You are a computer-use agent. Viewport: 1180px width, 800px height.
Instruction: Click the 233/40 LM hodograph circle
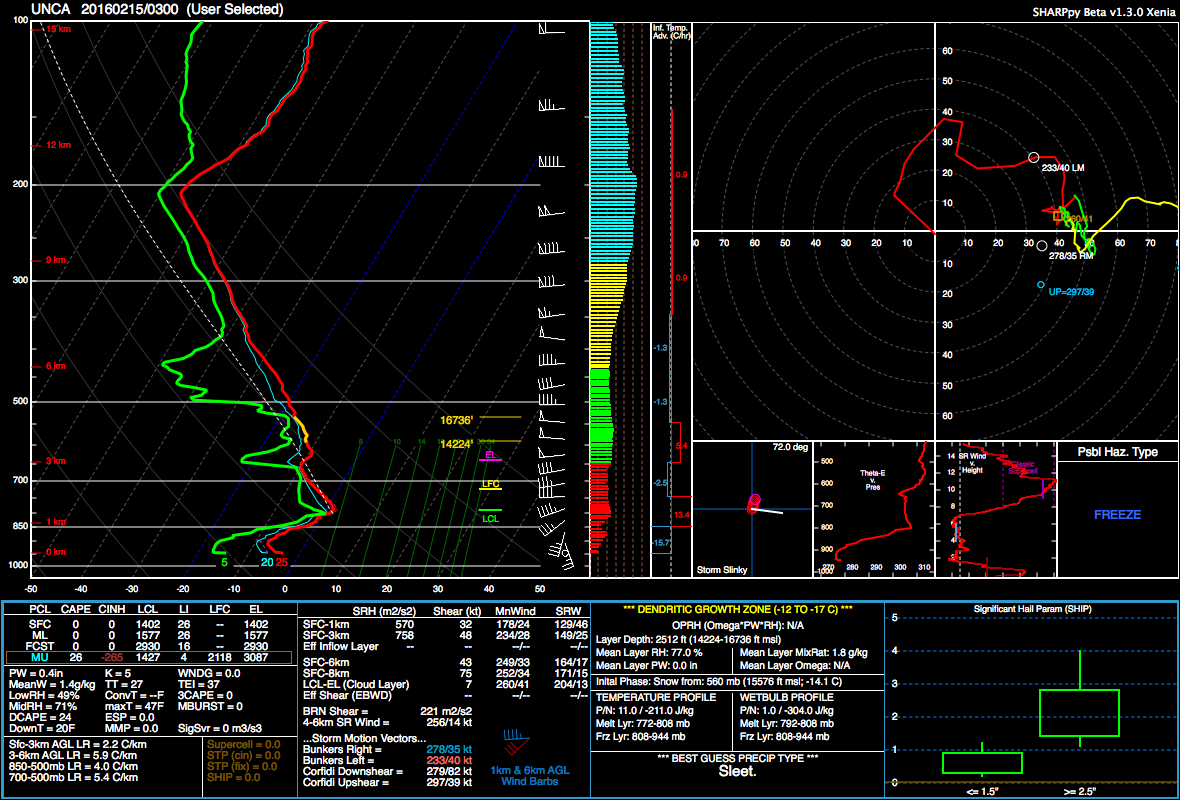pos(1034,158)
